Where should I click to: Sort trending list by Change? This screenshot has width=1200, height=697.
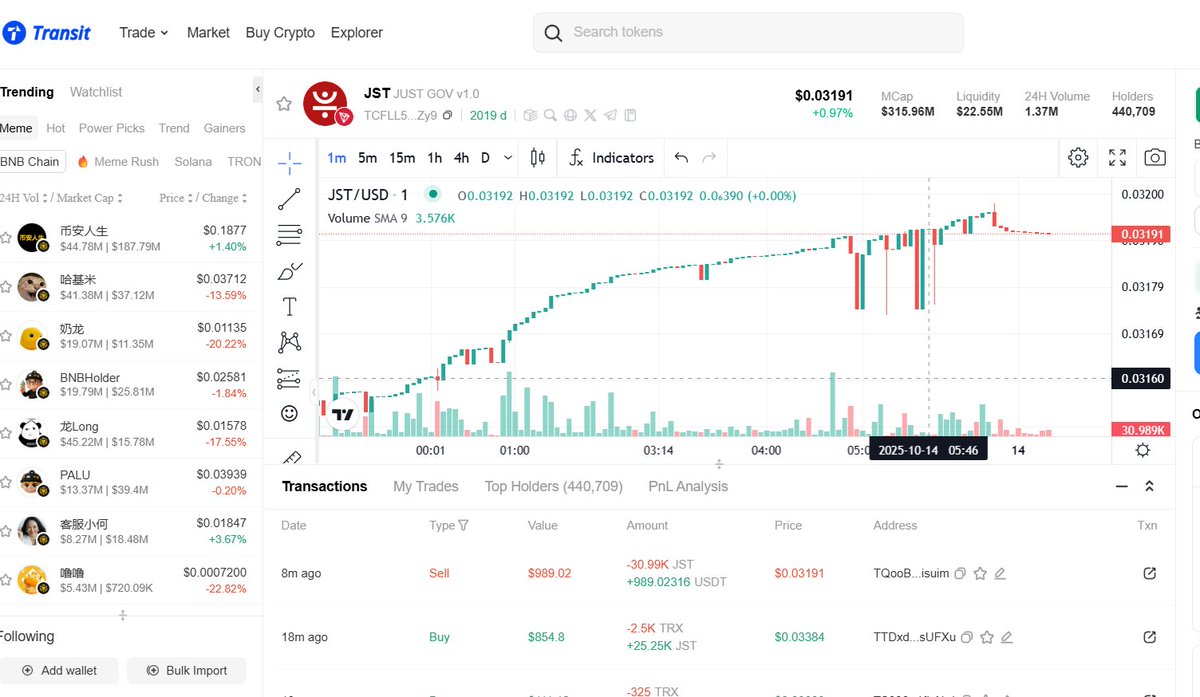pos(224,198)
